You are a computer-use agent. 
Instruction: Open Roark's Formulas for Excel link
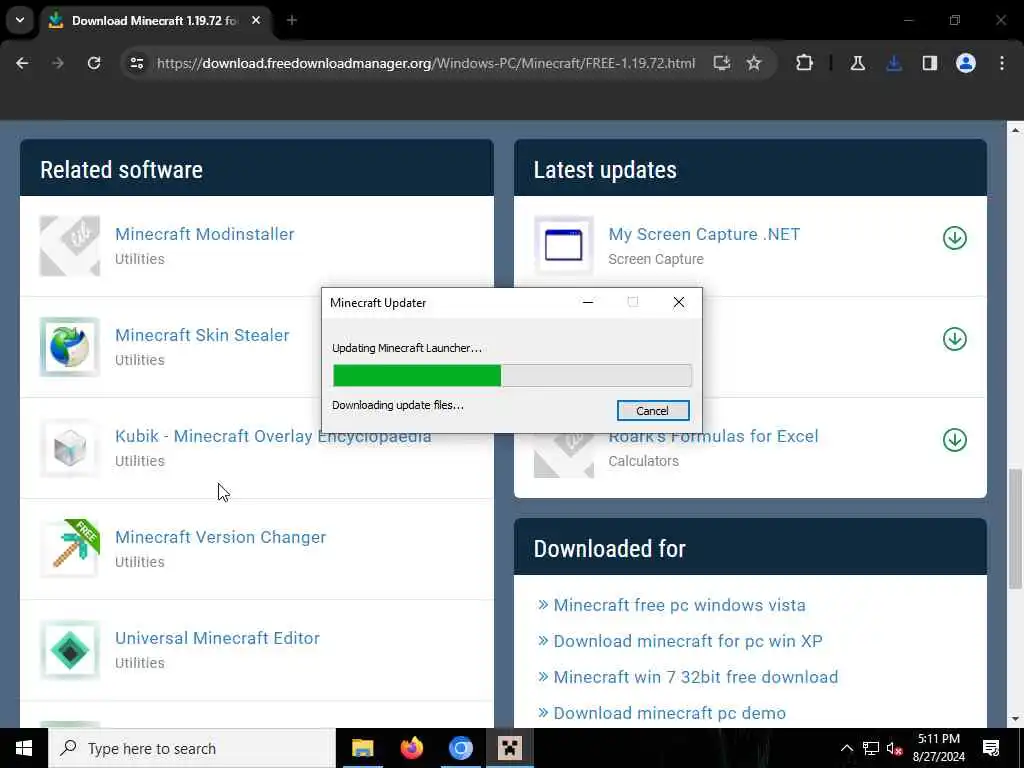[x=713, y=436]
